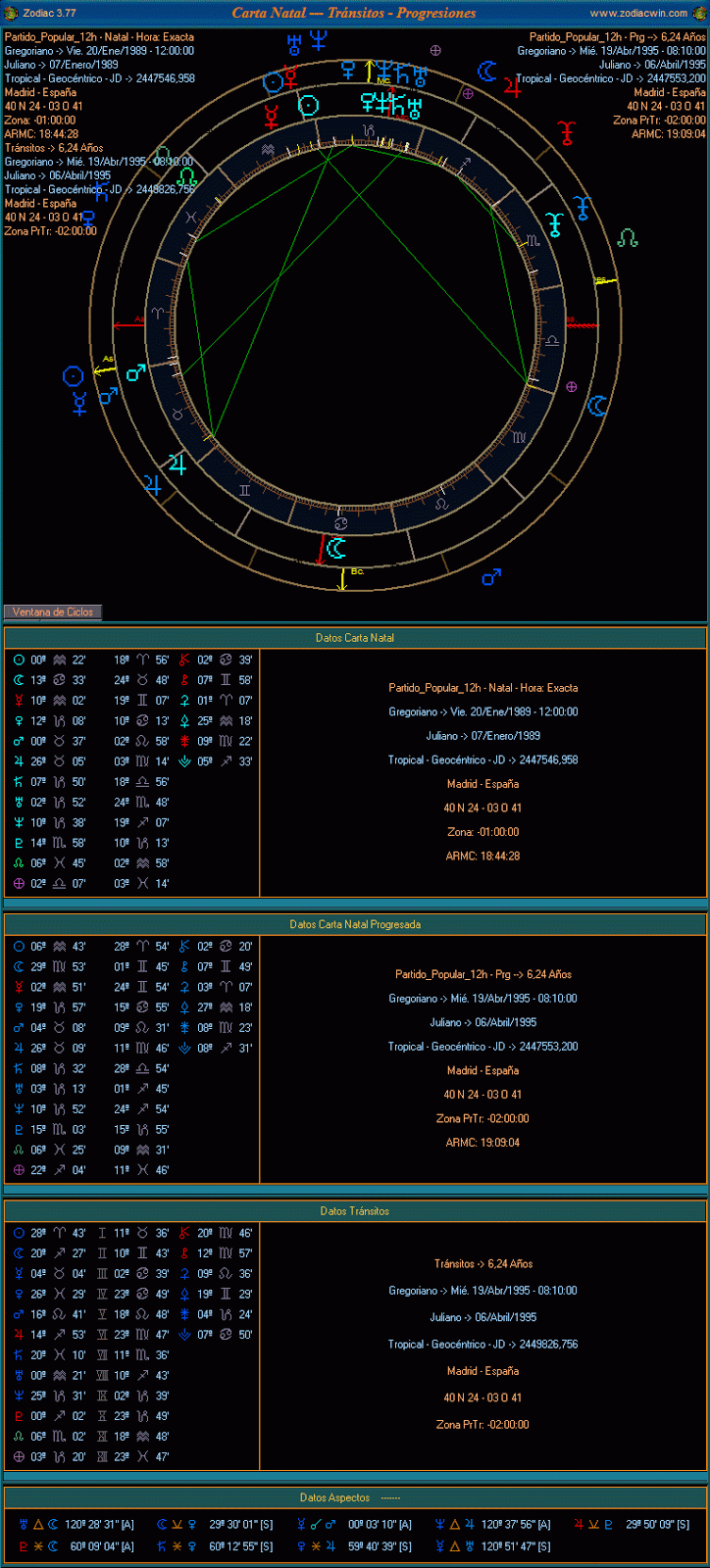Select the Datos Aspectos panel header

(355, 1497)
